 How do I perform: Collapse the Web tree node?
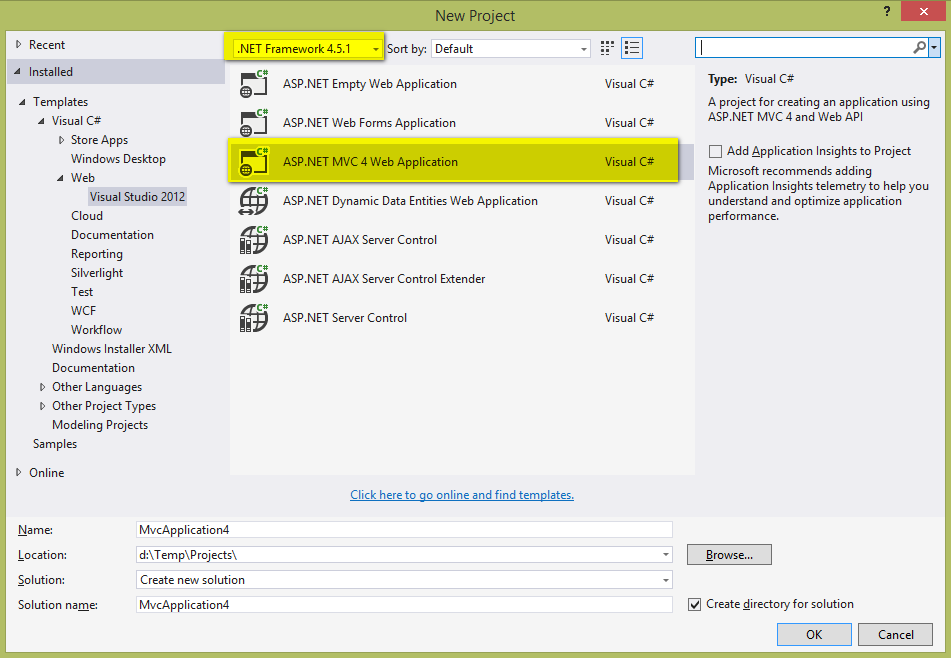coord(60,178)
